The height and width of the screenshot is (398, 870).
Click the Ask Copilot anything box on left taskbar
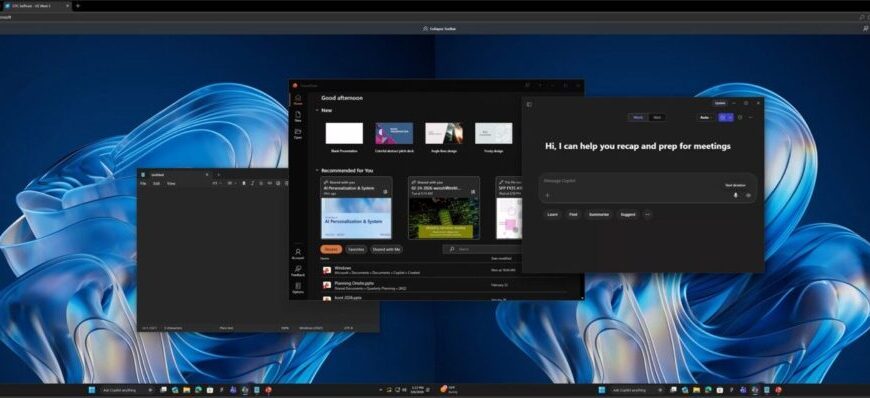[x=127, y=390]
